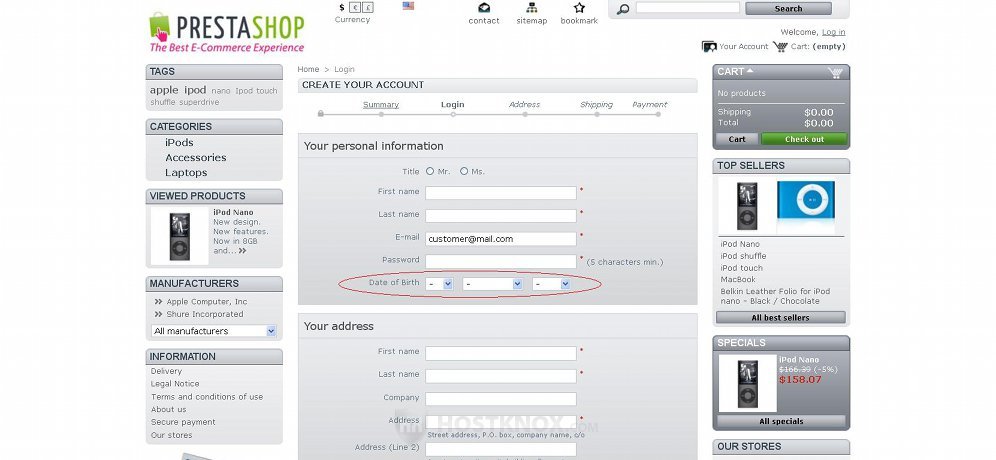Focus First name field in Your address
Image resolution: width=996 pixels, height=460 pixels.
coord(501,353)
